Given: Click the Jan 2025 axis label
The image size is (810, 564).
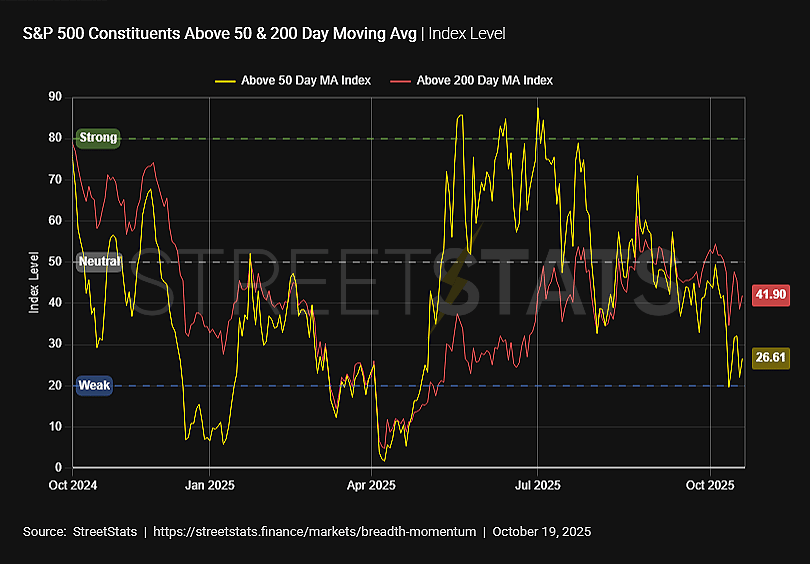Looking at the screenshot, I should click(x=209, y=485).
